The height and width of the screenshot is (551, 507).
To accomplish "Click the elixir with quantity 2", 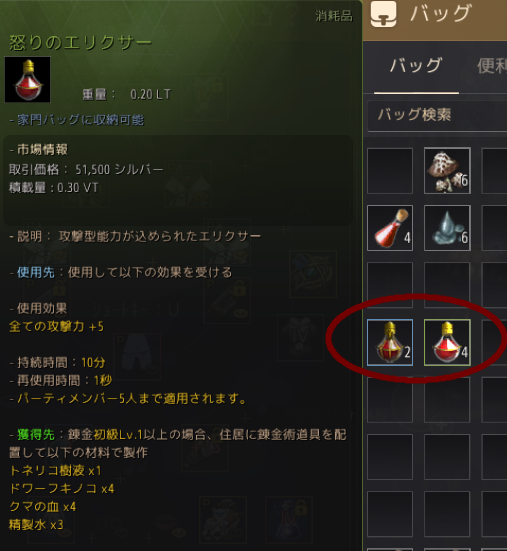I will [x=390, y=342].
